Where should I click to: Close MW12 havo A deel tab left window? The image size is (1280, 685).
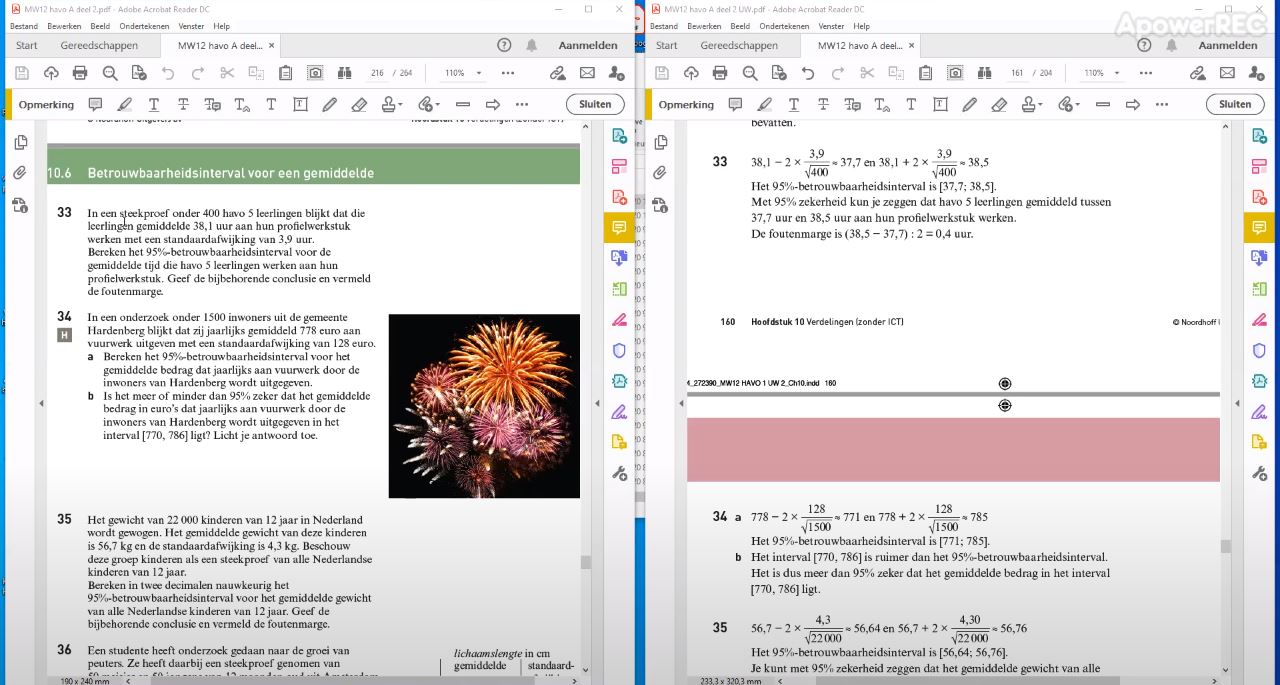[271, 45]
